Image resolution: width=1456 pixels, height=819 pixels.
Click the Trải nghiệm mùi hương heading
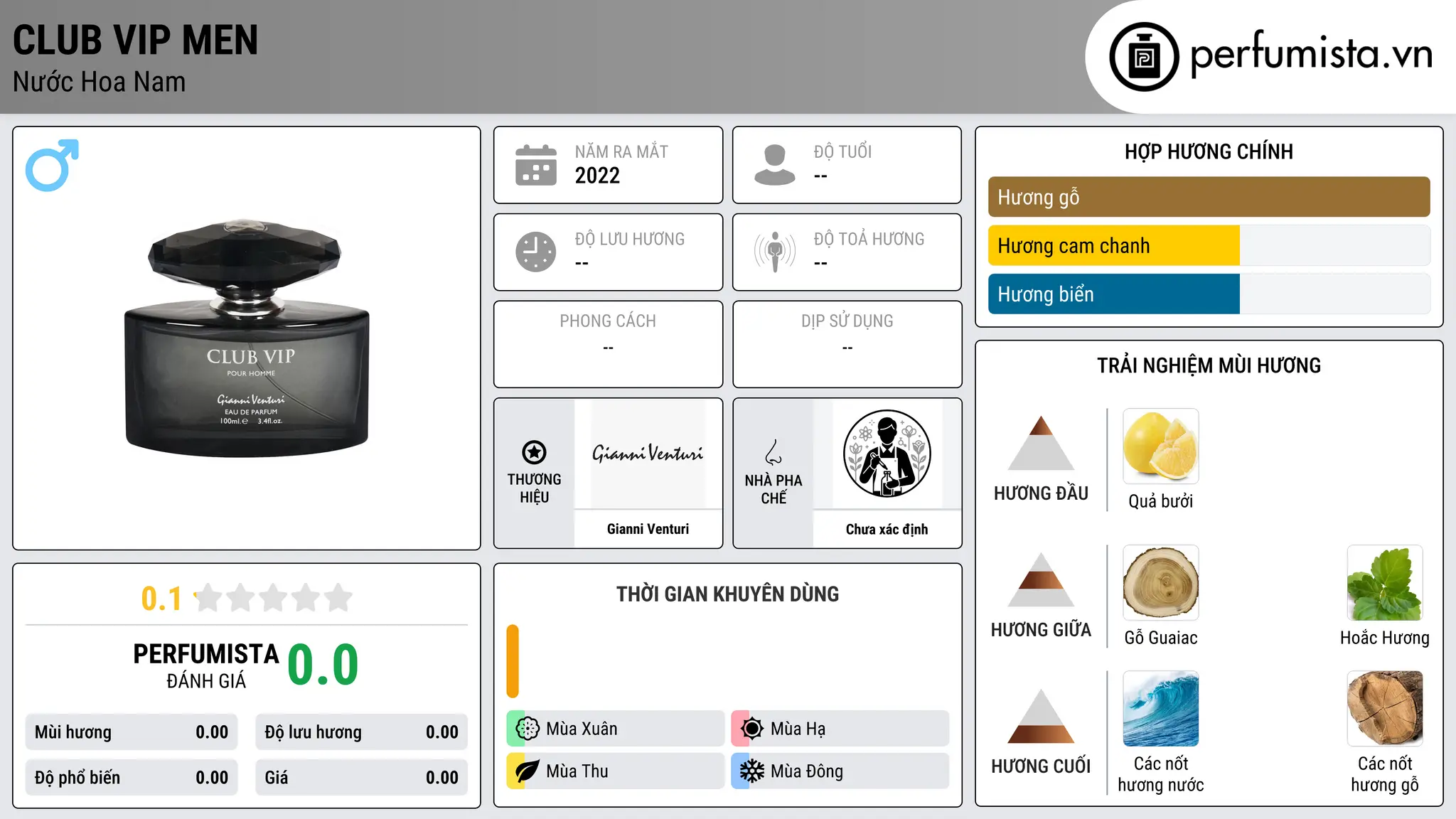click(1209, 365)
